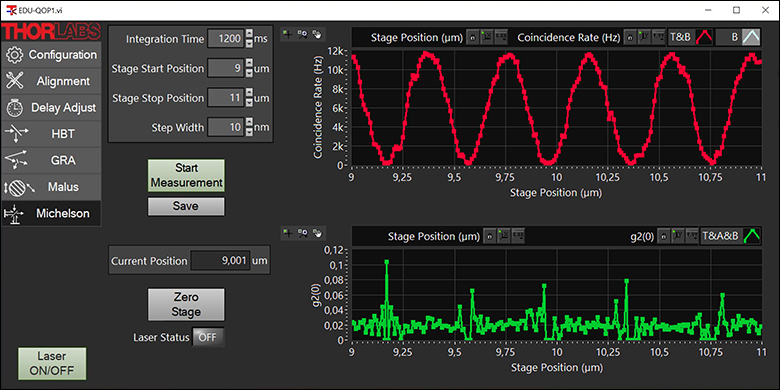This screenshot has height=390, width=780.
Task: Activate the zoom tool above the top graph
Action: pyautogui.click(x=302, y=34)
